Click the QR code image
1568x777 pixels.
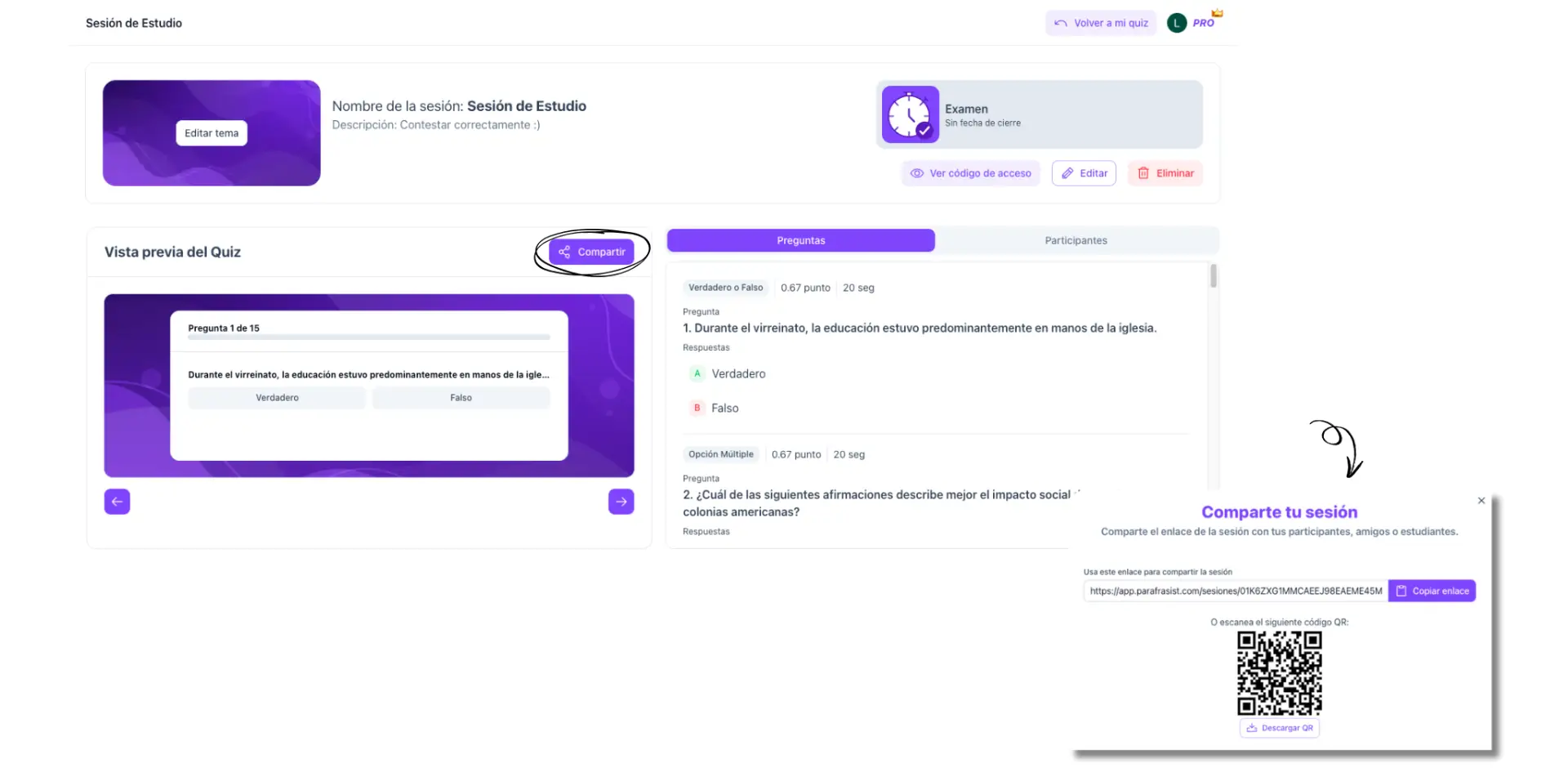point(1279,673)
